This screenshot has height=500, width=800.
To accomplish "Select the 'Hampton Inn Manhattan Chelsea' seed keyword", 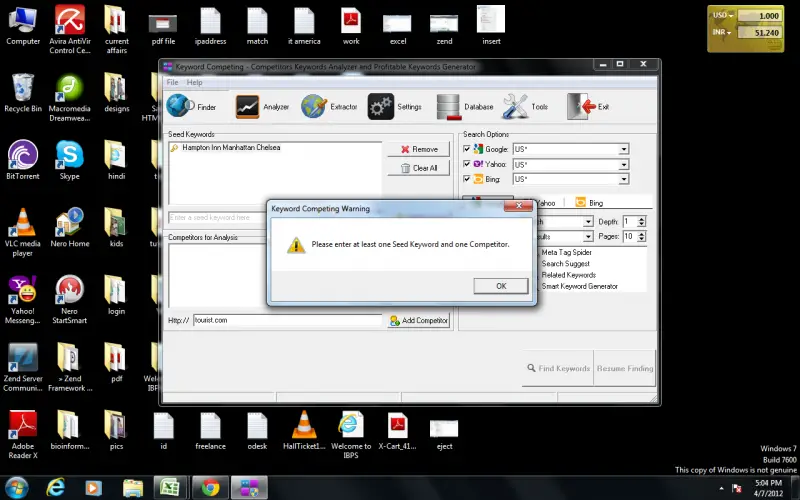I will [231, 147].
